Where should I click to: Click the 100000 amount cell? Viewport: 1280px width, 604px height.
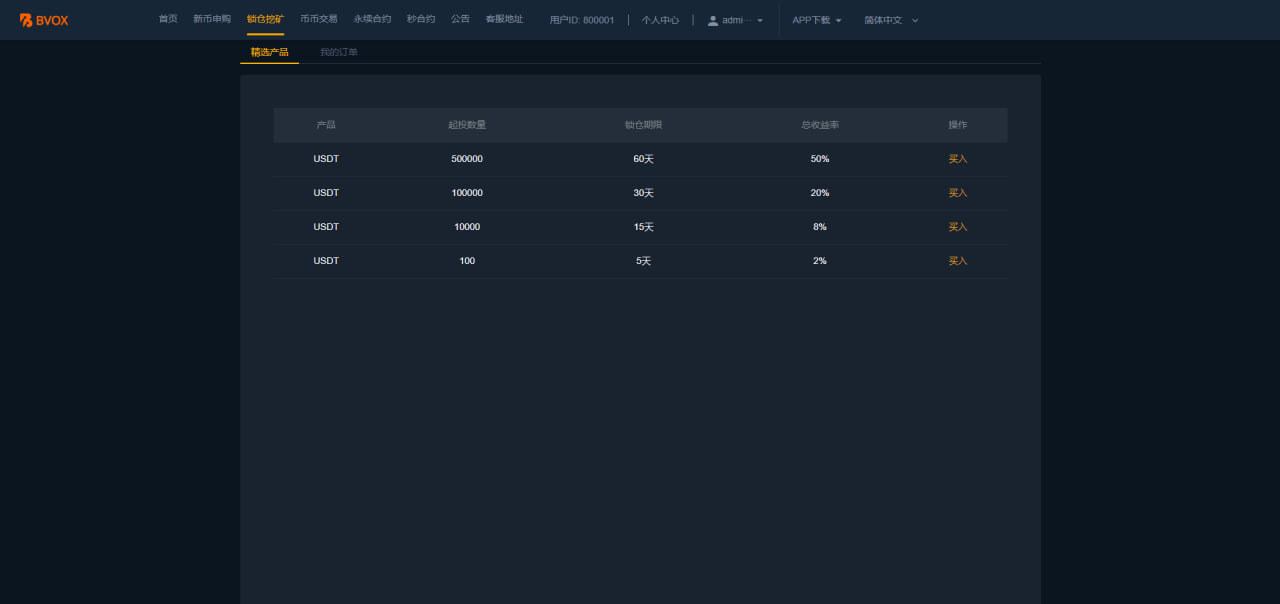pos(467,193)
